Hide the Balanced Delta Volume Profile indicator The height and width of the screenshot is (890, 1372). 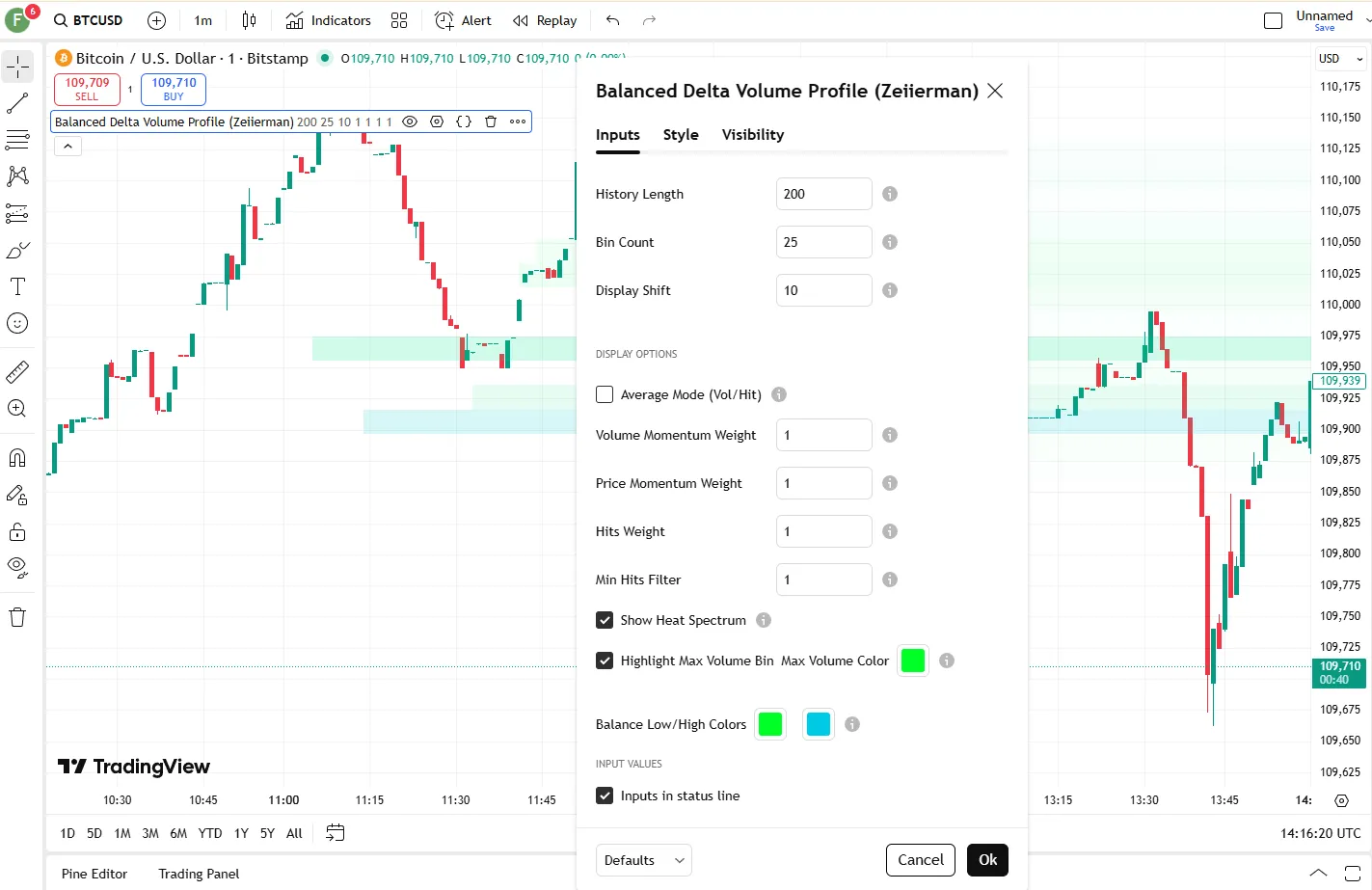coord(410,121)
